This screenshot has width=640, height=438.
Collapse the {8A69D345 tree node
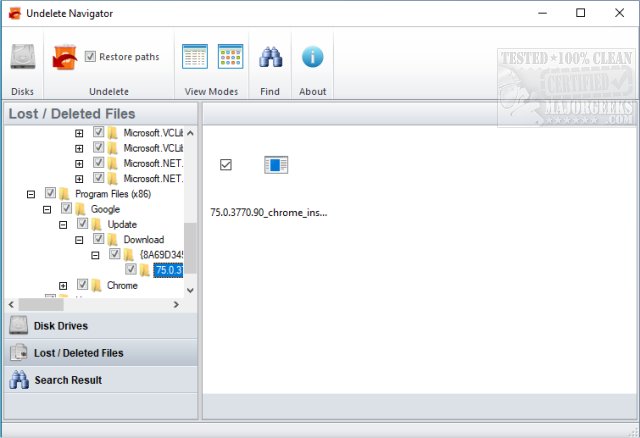(95, 256)
